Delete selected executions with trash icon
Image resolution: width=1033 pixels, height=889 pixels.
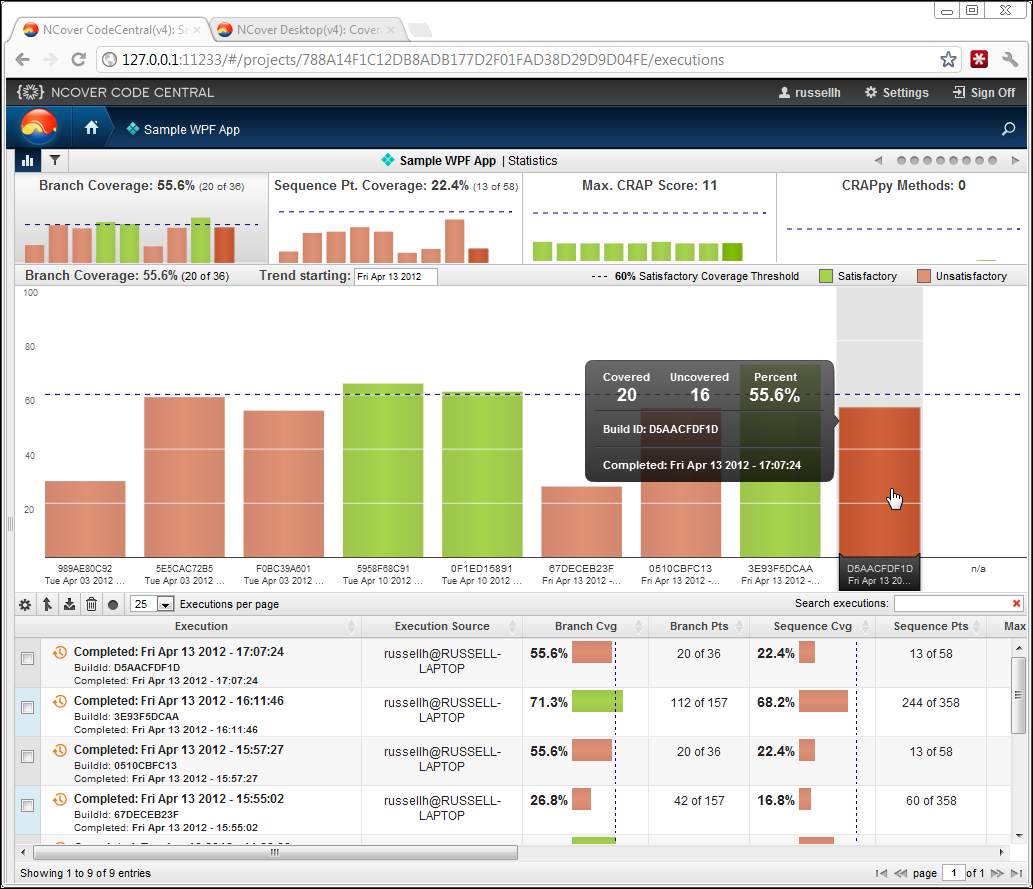[92, 604]
